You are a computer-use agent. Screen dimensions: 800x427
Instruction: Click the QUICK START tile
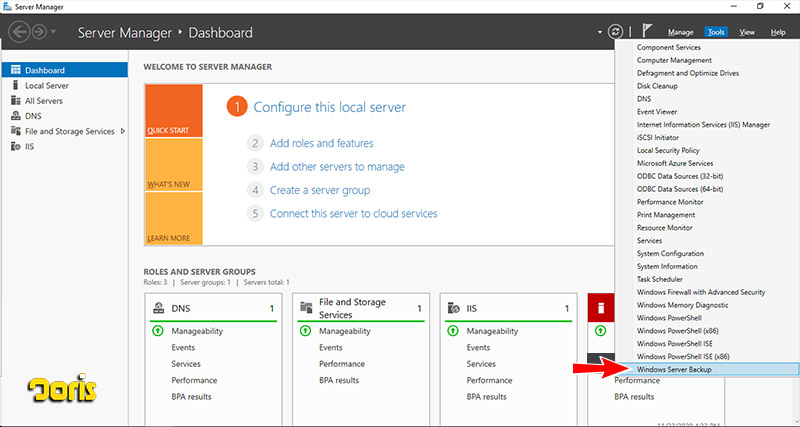(174, 111)
